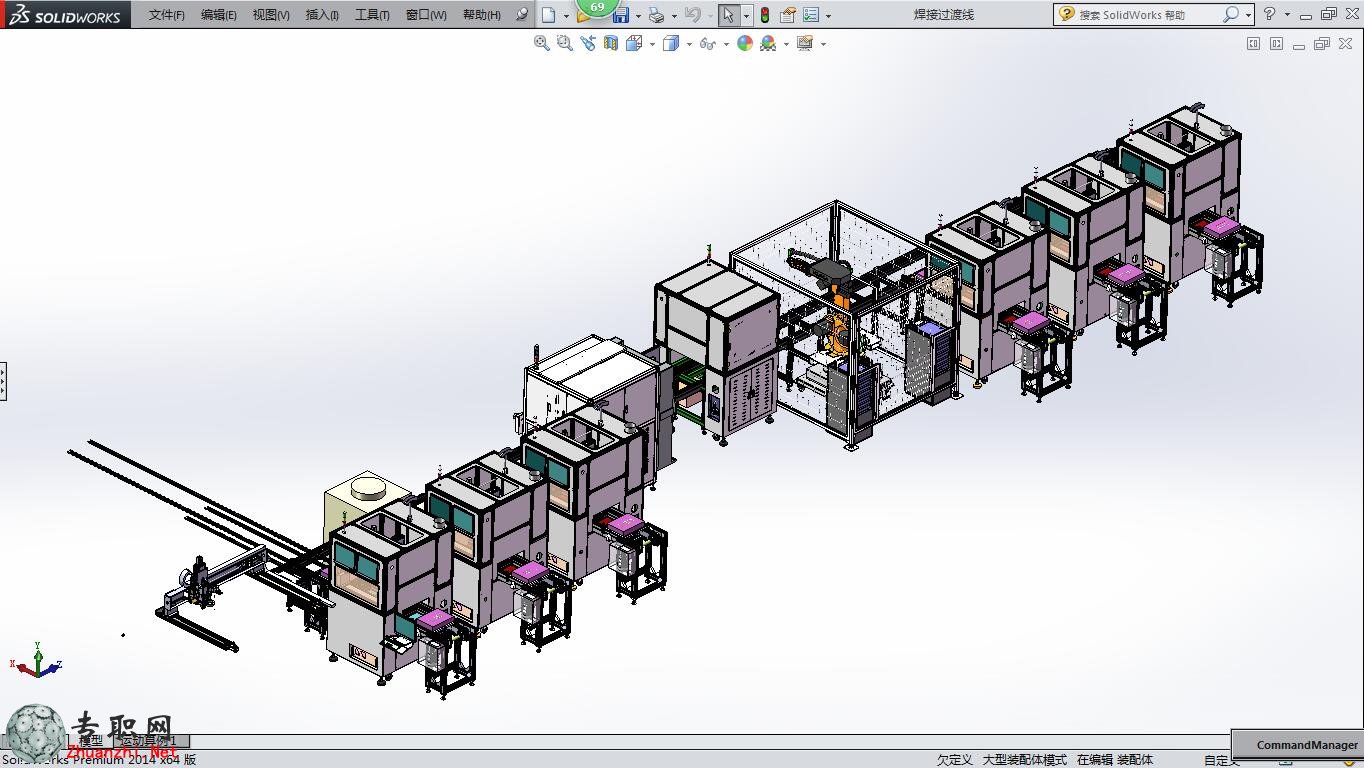This screenshot has width=1364, height=768.
Task: Expand the Select tool dropdown arrow
Action: (746, 16)
